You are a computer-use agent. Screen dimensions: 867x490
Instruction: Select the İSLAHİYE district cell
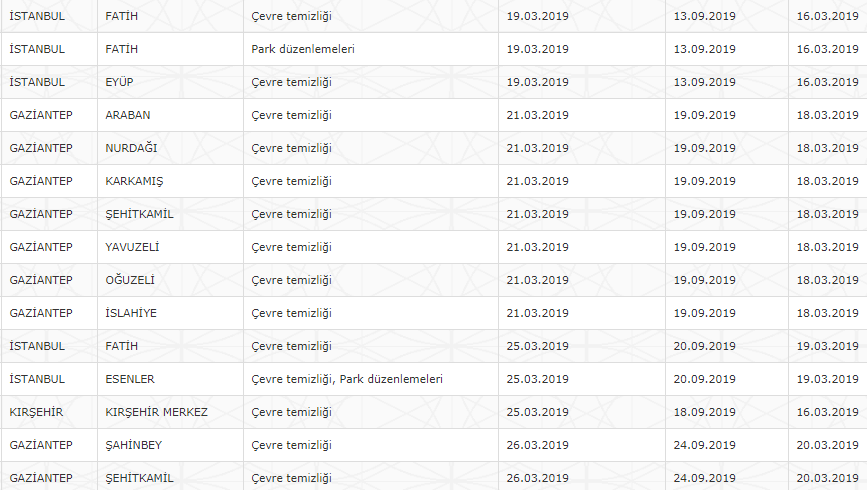pyautogui.click(x=170, y=313)
